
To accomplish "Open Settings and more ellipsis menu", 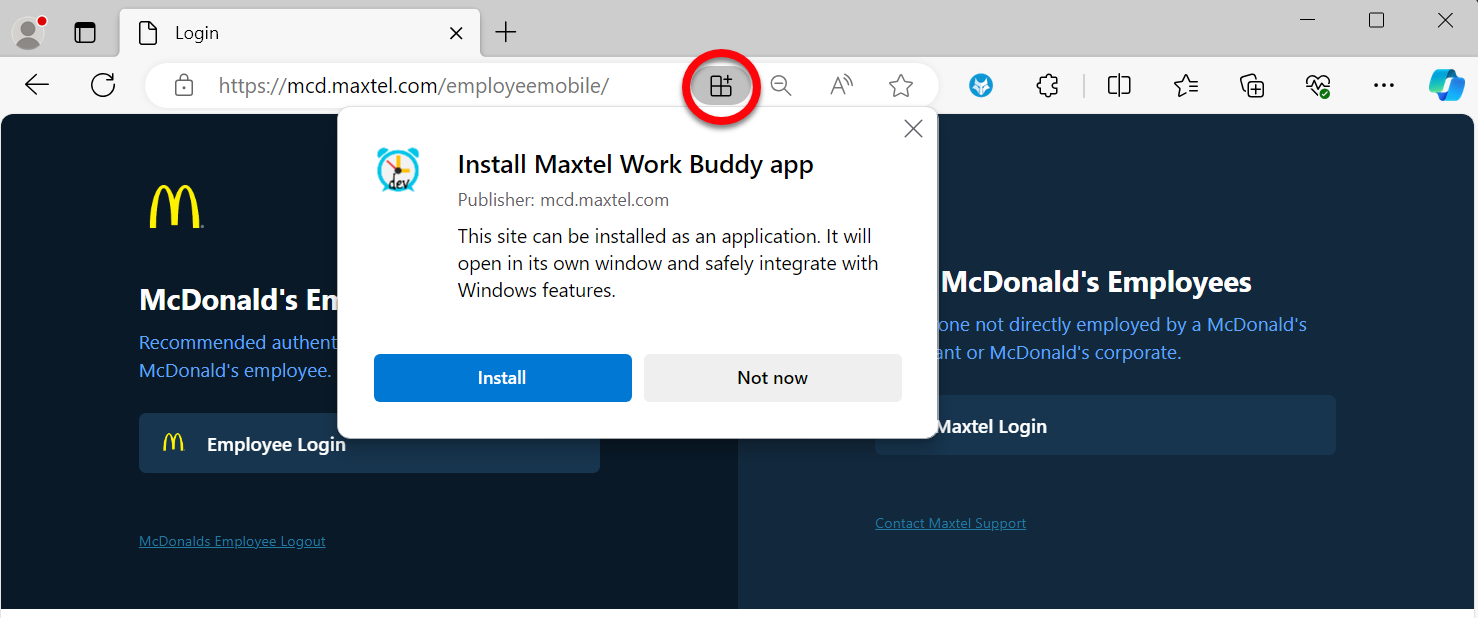I will 1384,86.
